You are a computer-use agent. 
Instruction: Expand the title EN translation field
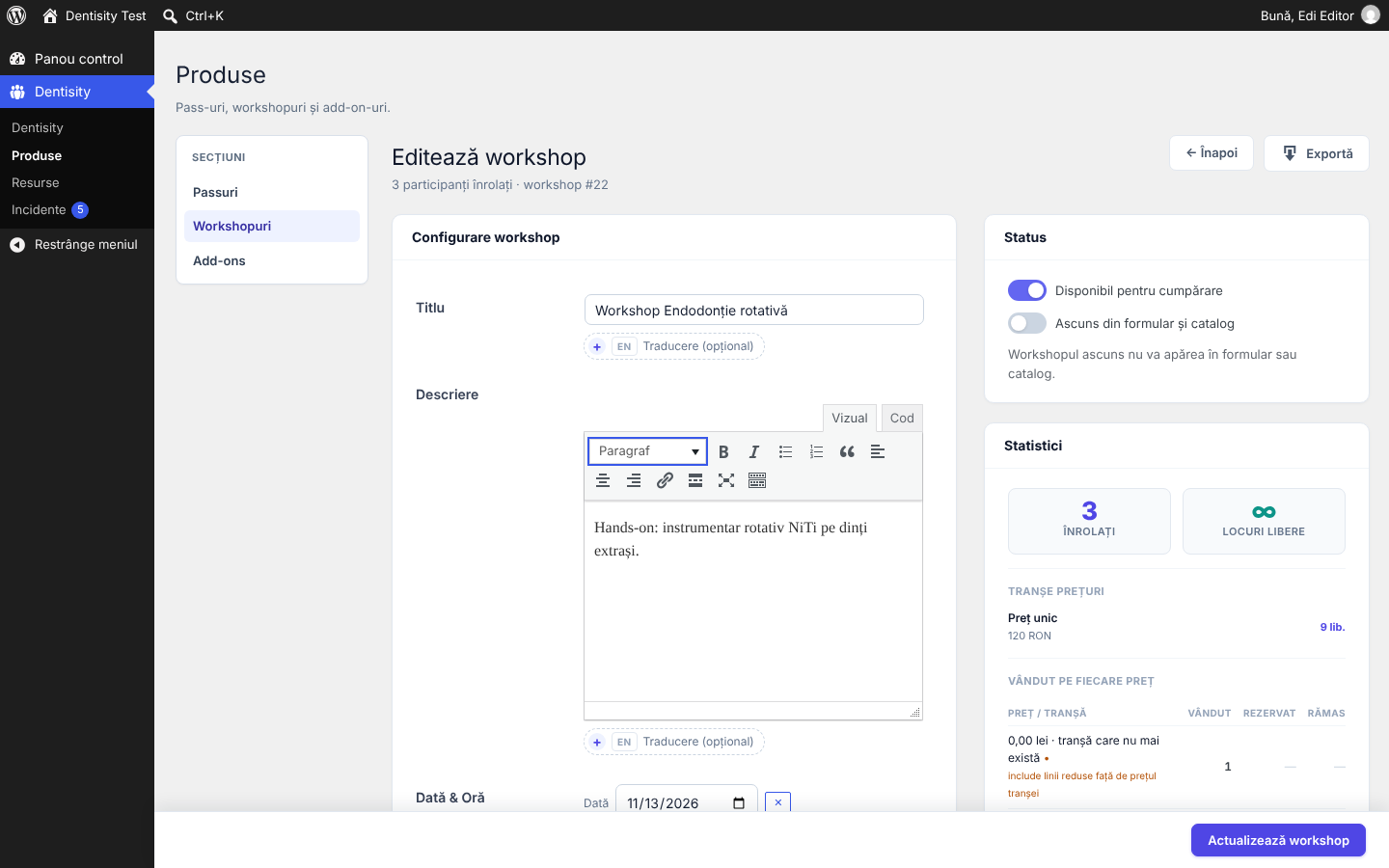[674, 346]
